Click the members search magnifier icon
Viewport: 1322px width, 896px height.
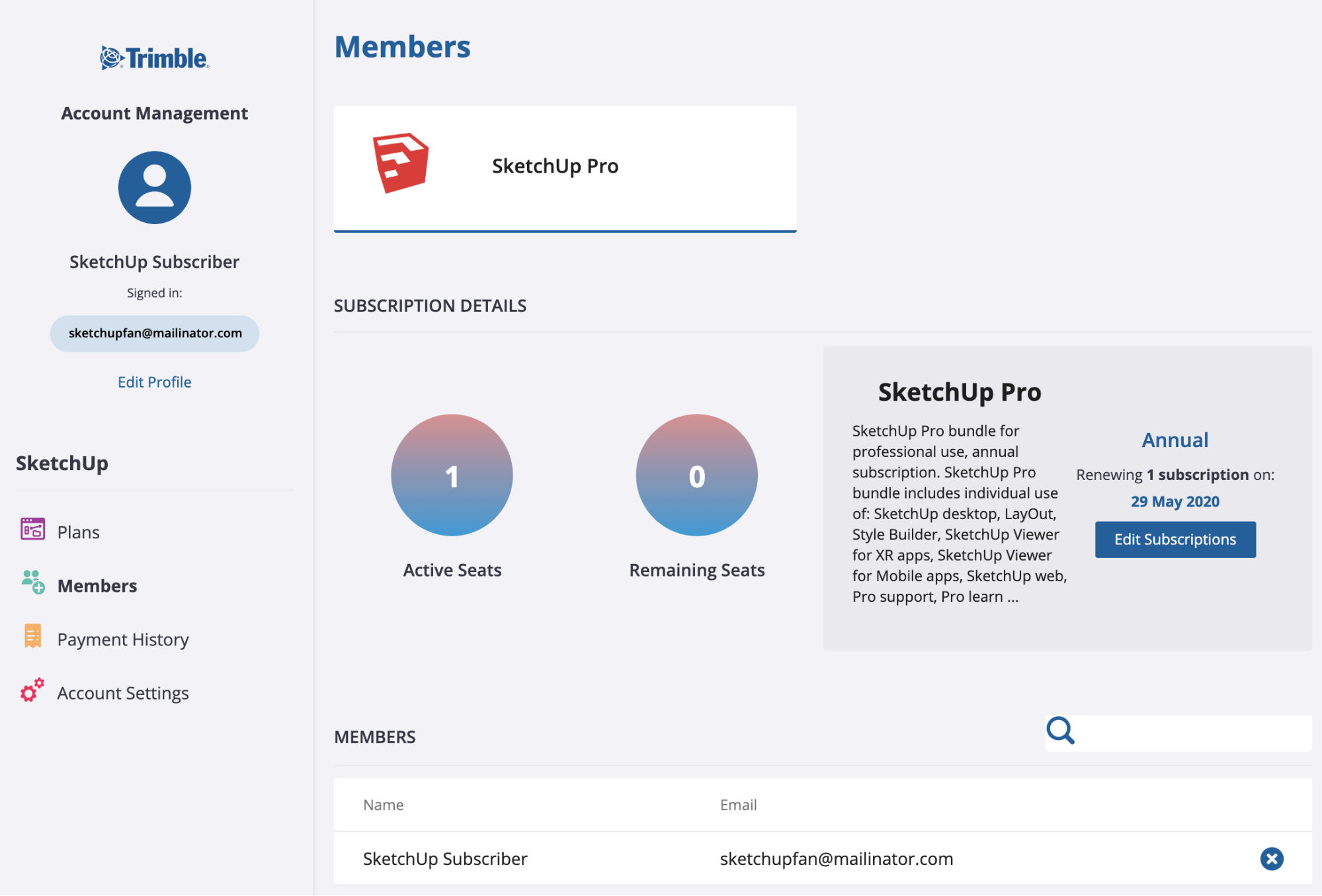[x=1060, y=731]
